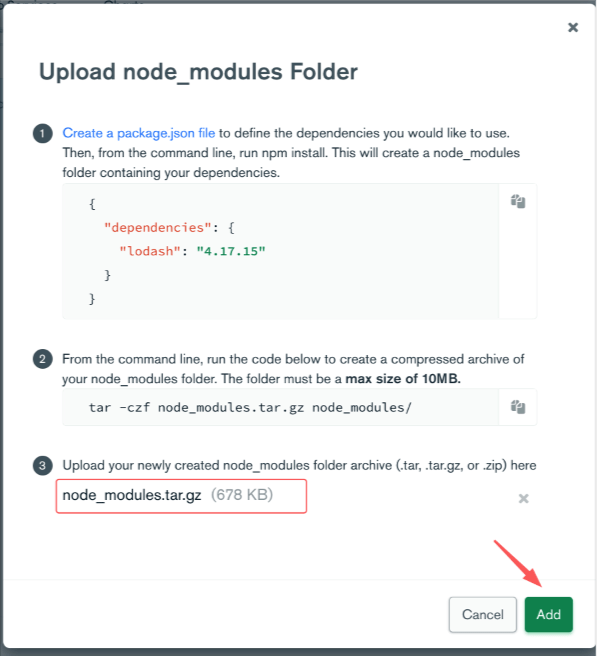Click the tar command text in the code box

pos(250,407)
